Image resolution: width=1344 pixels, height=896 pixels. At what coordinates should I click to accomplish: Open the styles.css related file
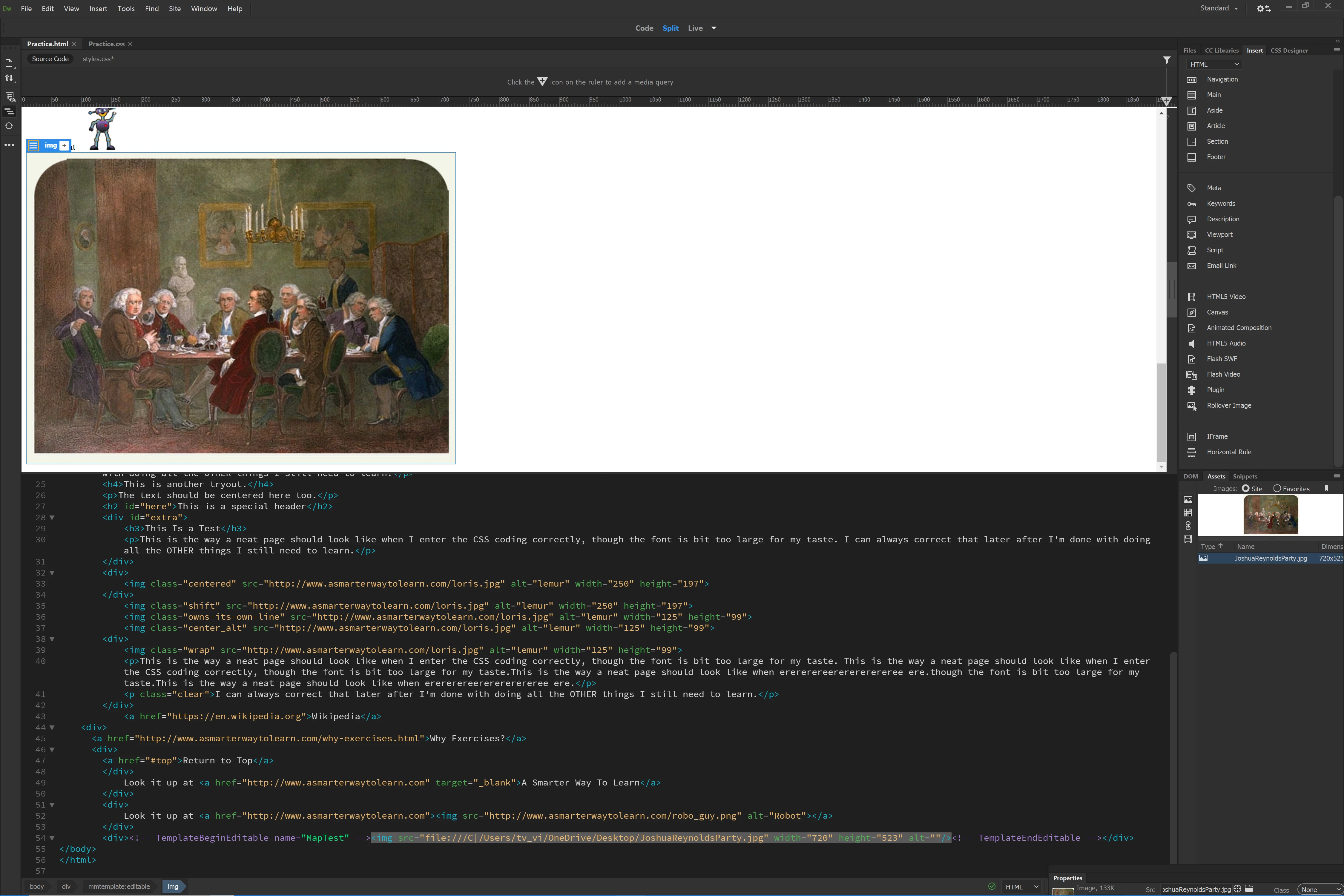pyautogui.click(x=98, y=59)
